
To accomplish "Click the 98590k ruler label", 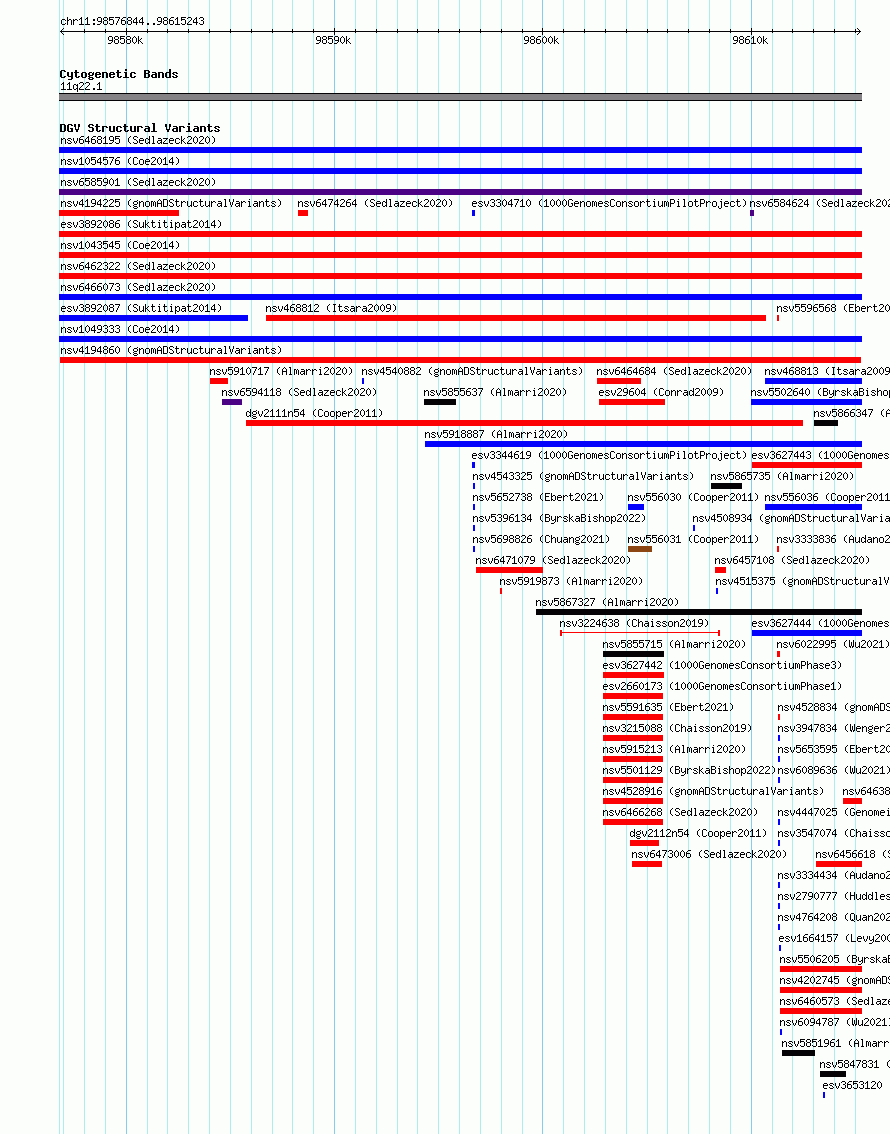I will point(333,40).
